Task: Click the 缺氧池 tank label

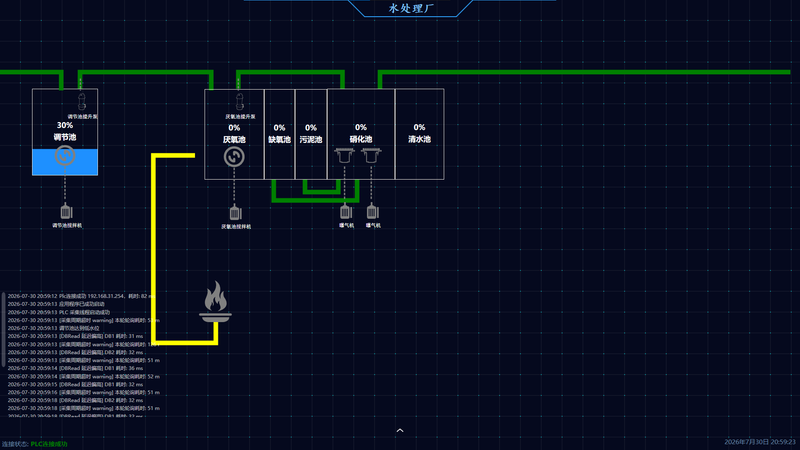Action: tap(280, 139)
